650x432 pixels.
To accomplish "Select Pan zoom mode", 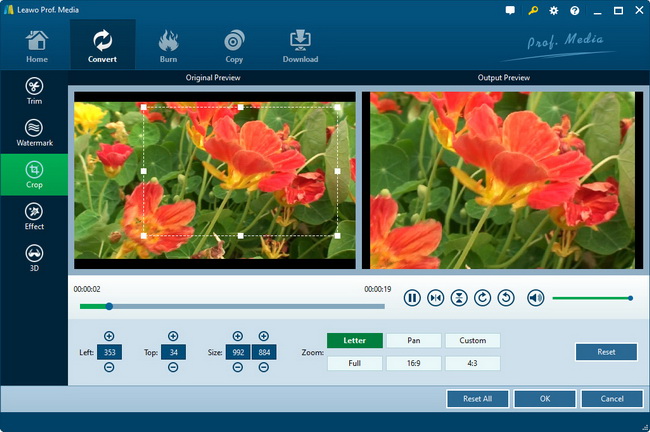I will click(x=414, y=340).
